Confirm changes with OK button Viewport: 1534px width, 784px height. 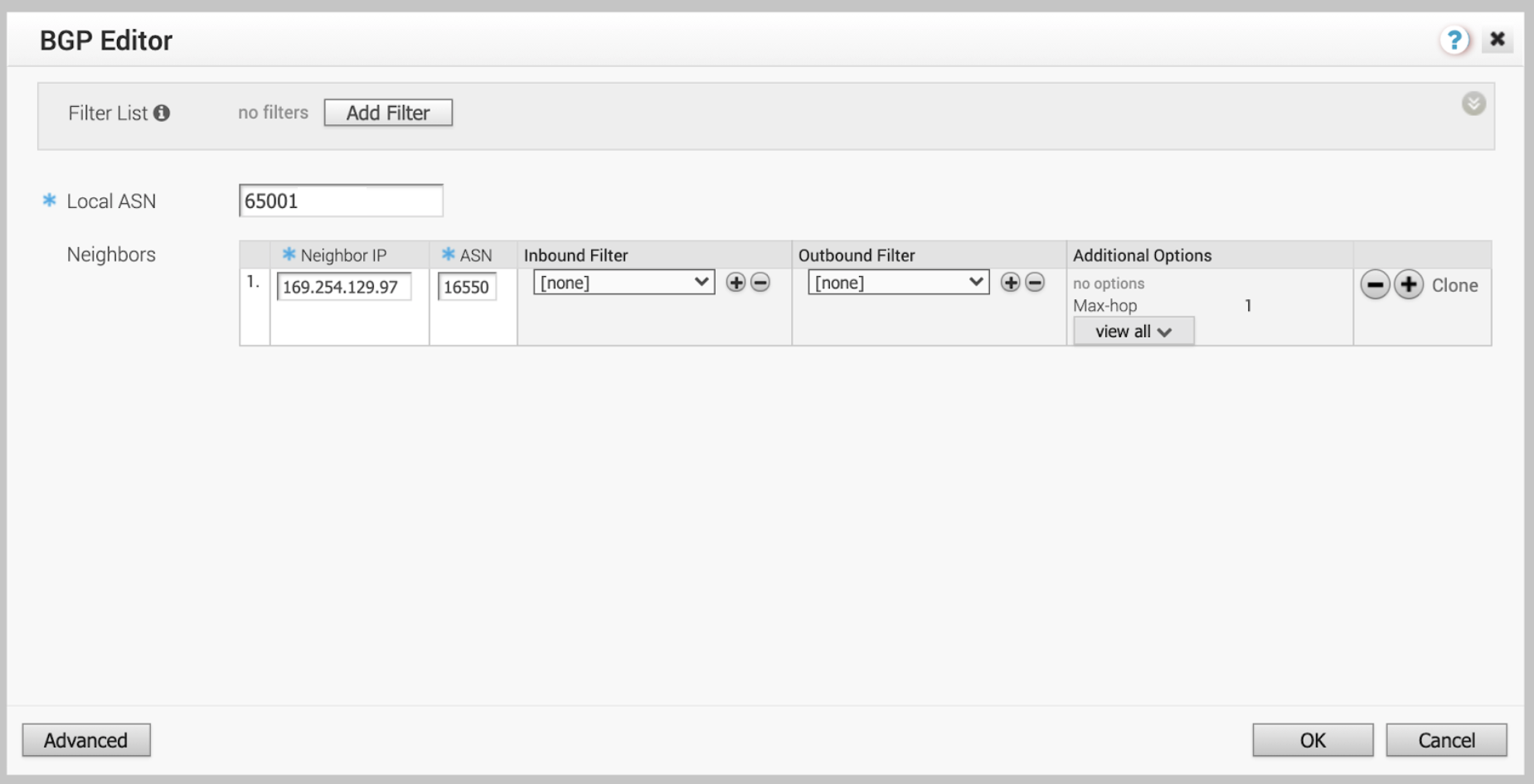(1313, 740)
